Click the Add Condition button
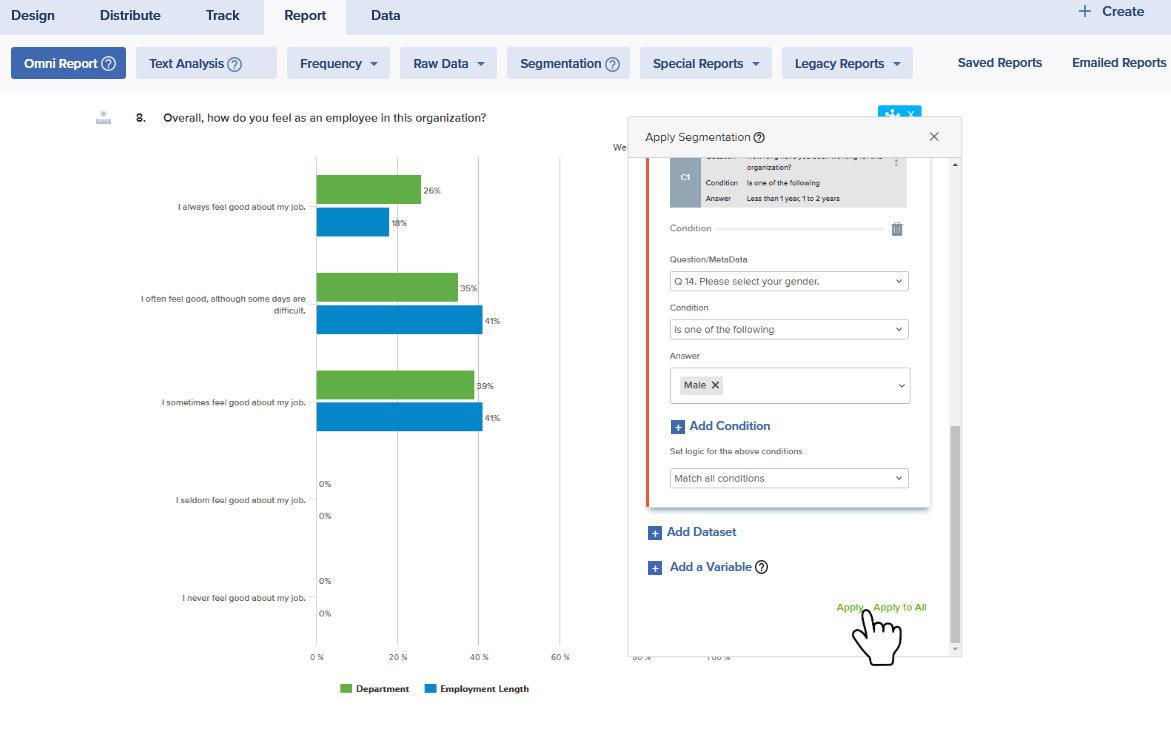Viewport: 1171px width, 749px height. (729, 426)
